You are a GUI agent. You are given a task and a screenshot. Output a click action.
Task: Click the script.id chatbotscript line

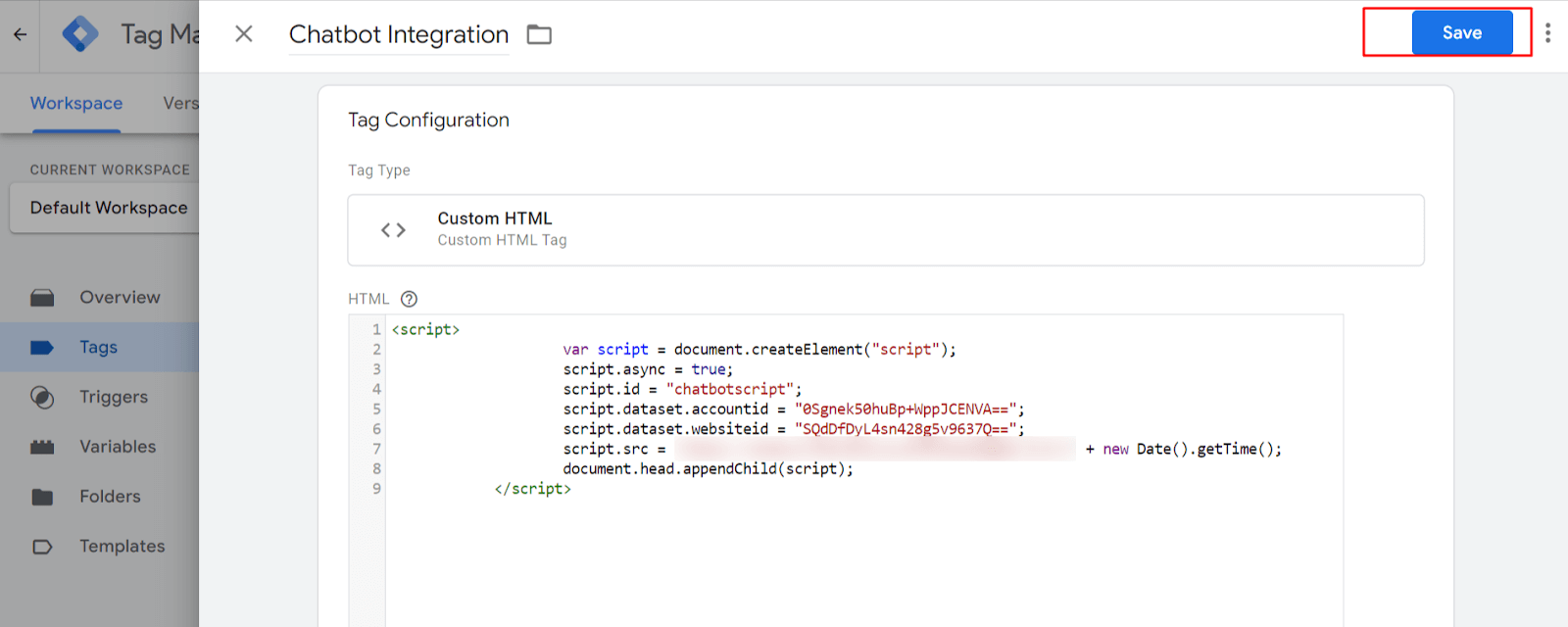tap(682, 389)
